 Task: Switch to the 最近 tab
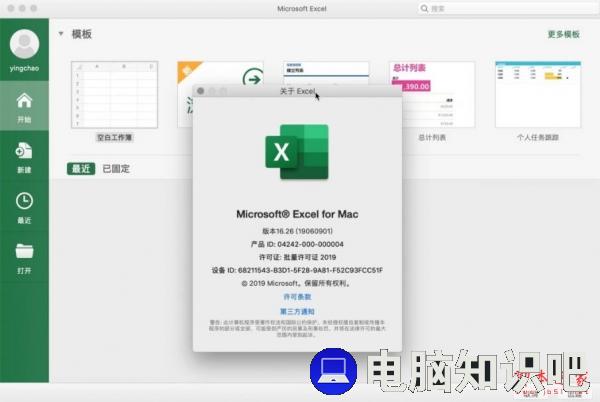coord(81,169)
